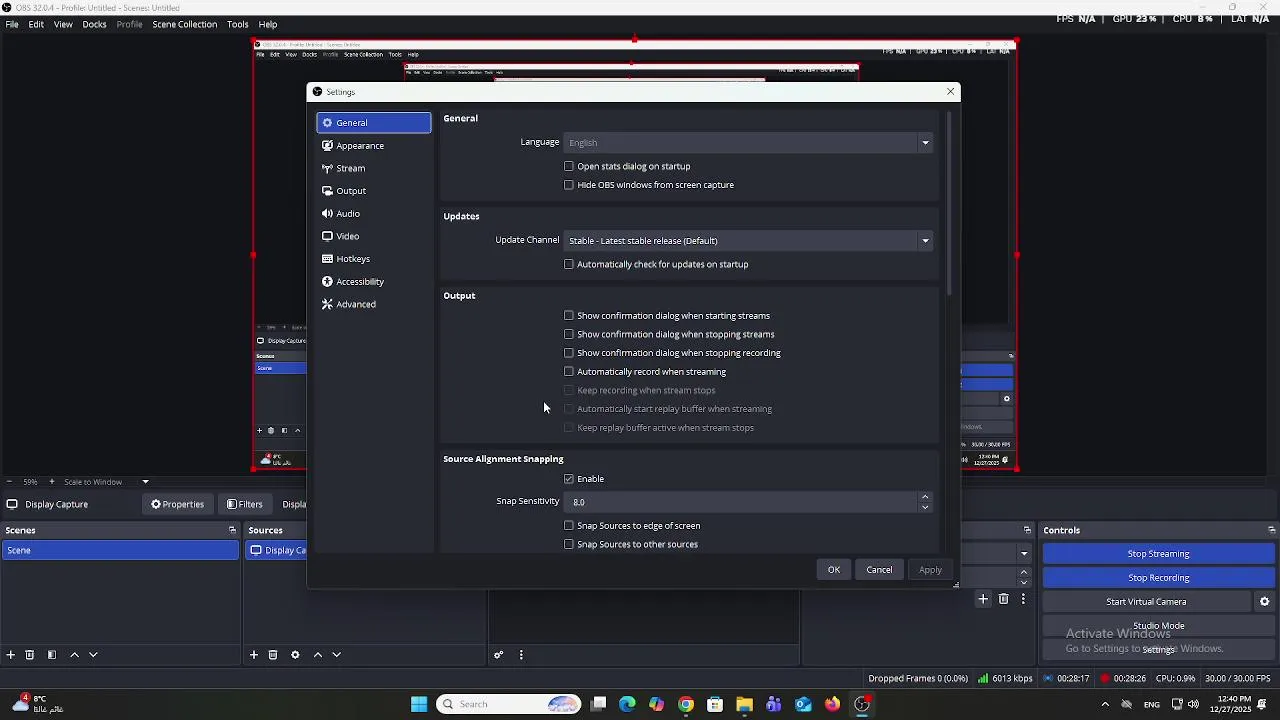
Task: Uncheck source alignment snapping Enable box
Action: coord(569,479)
